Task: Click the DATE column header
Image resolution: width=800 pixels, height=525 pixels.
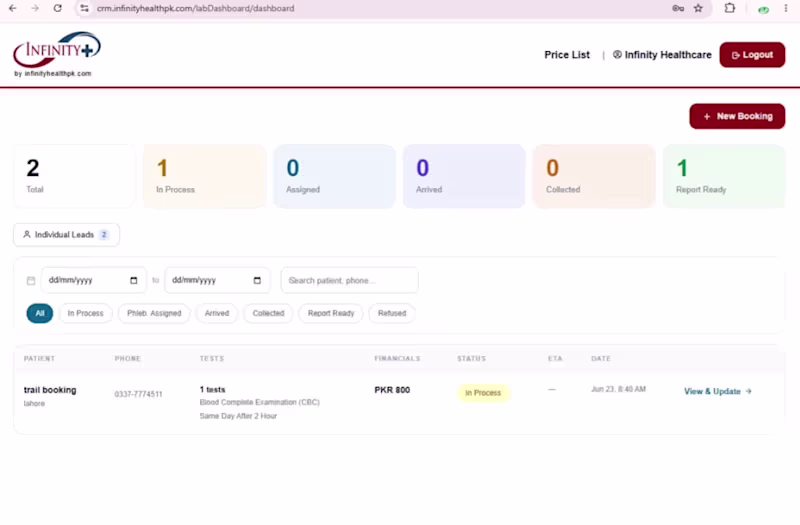Action: (601, 359)
